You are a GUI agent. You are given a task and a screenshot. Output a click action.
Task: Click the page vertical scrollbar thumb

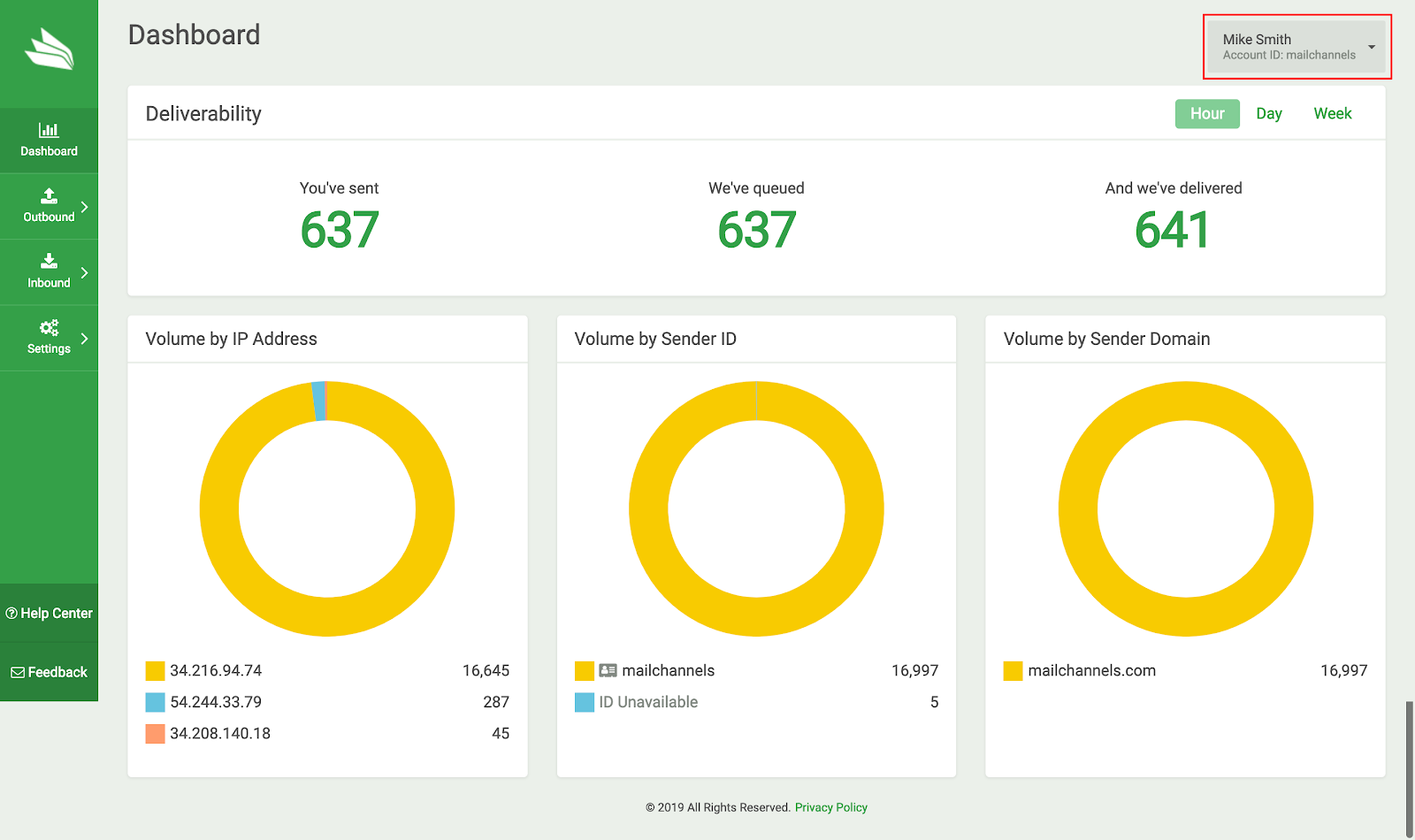pyautogui.click(x=1409, y=767)
